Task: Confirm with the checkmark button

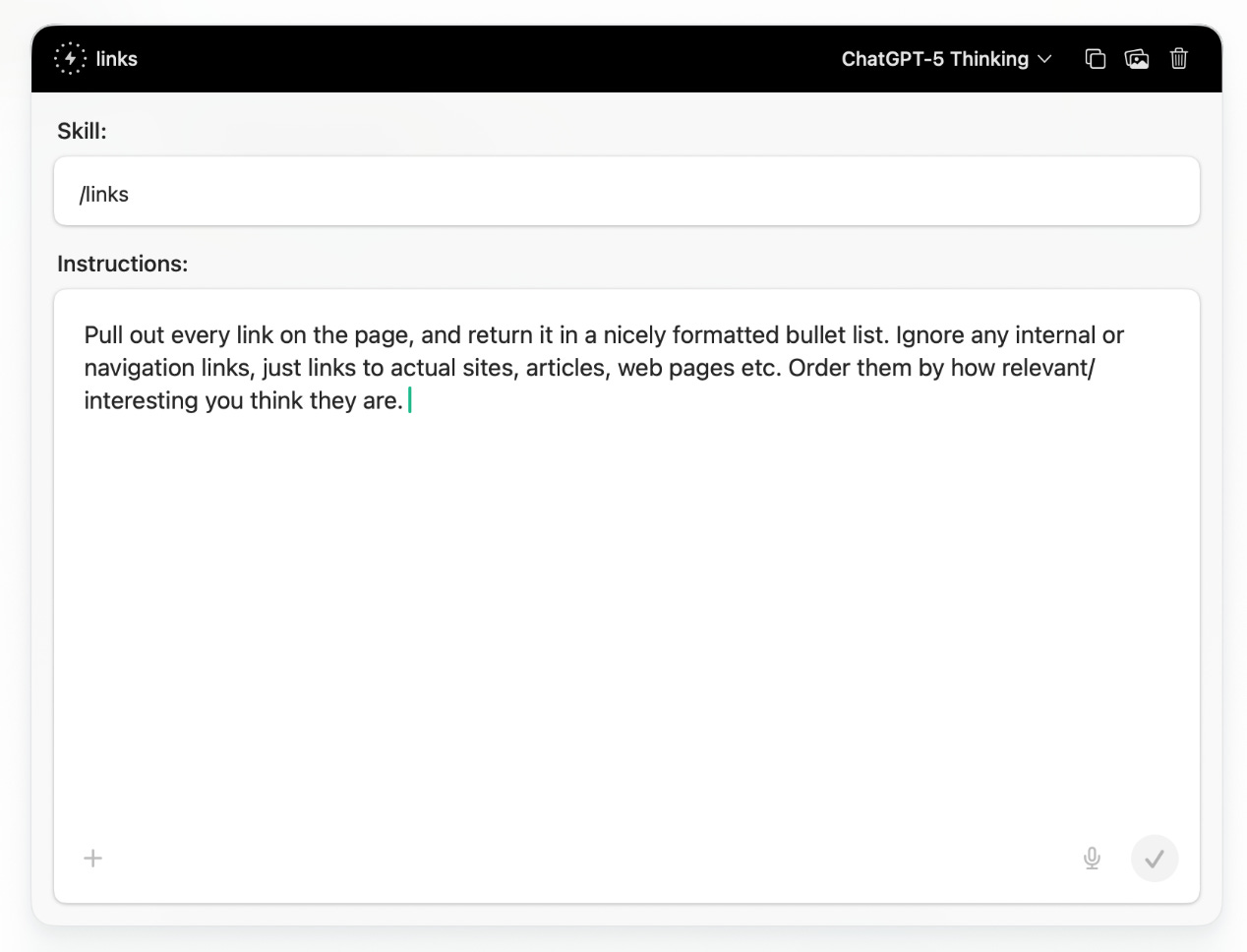Action: 1155,859
